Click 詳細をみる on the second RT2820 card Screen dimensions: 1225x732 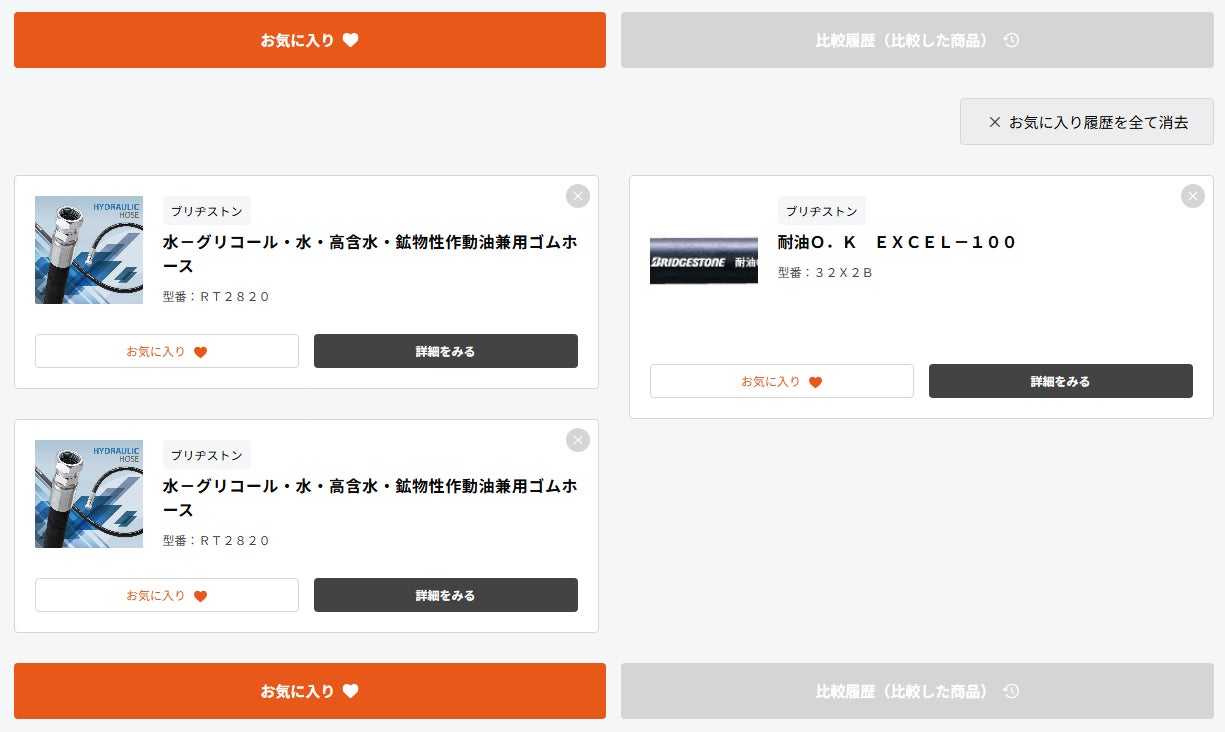pyautogui.click(x=446, y=595)
